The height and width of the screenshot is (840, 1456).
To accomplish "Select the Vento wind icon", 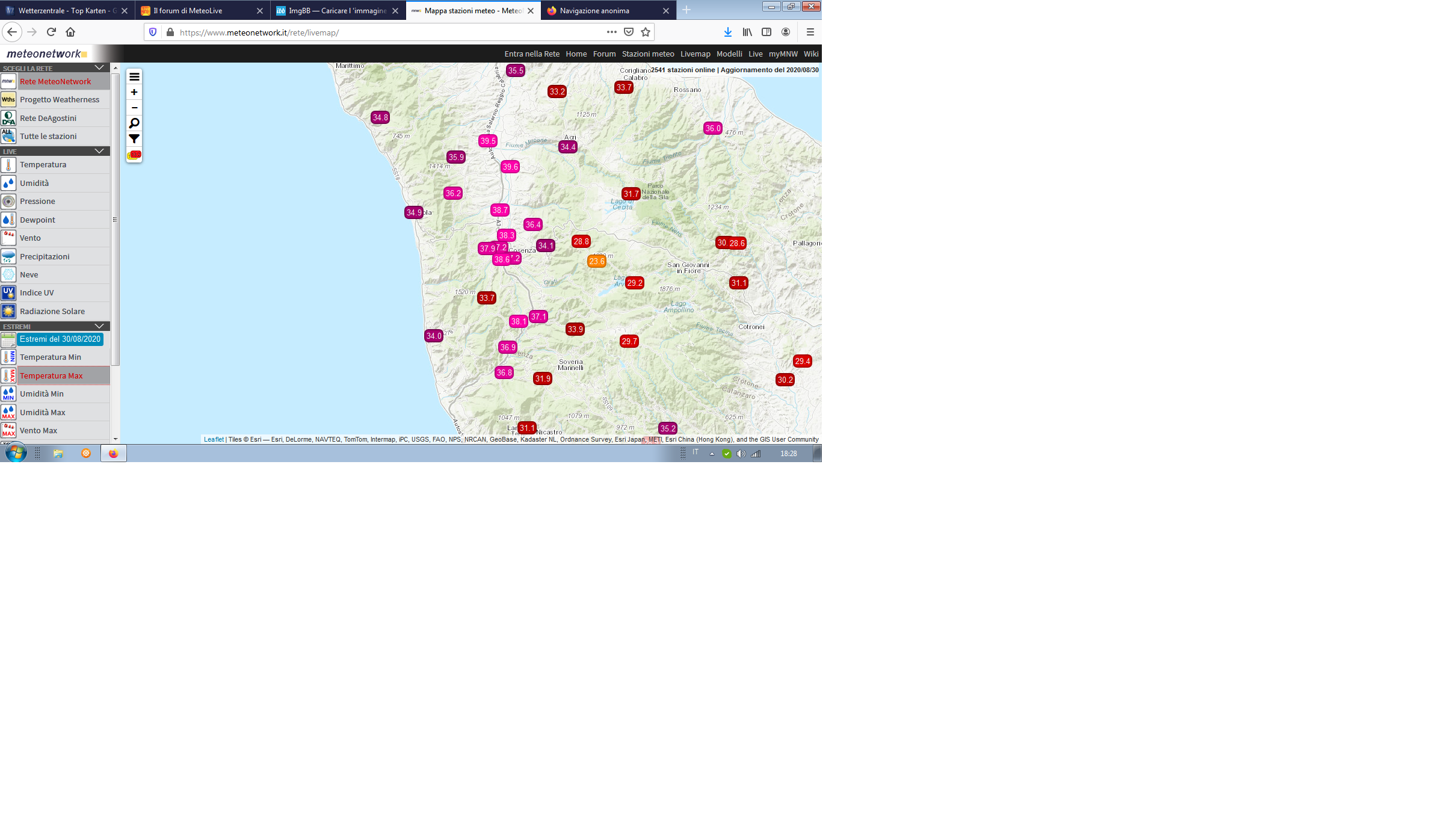I will (x=8, y=238).
